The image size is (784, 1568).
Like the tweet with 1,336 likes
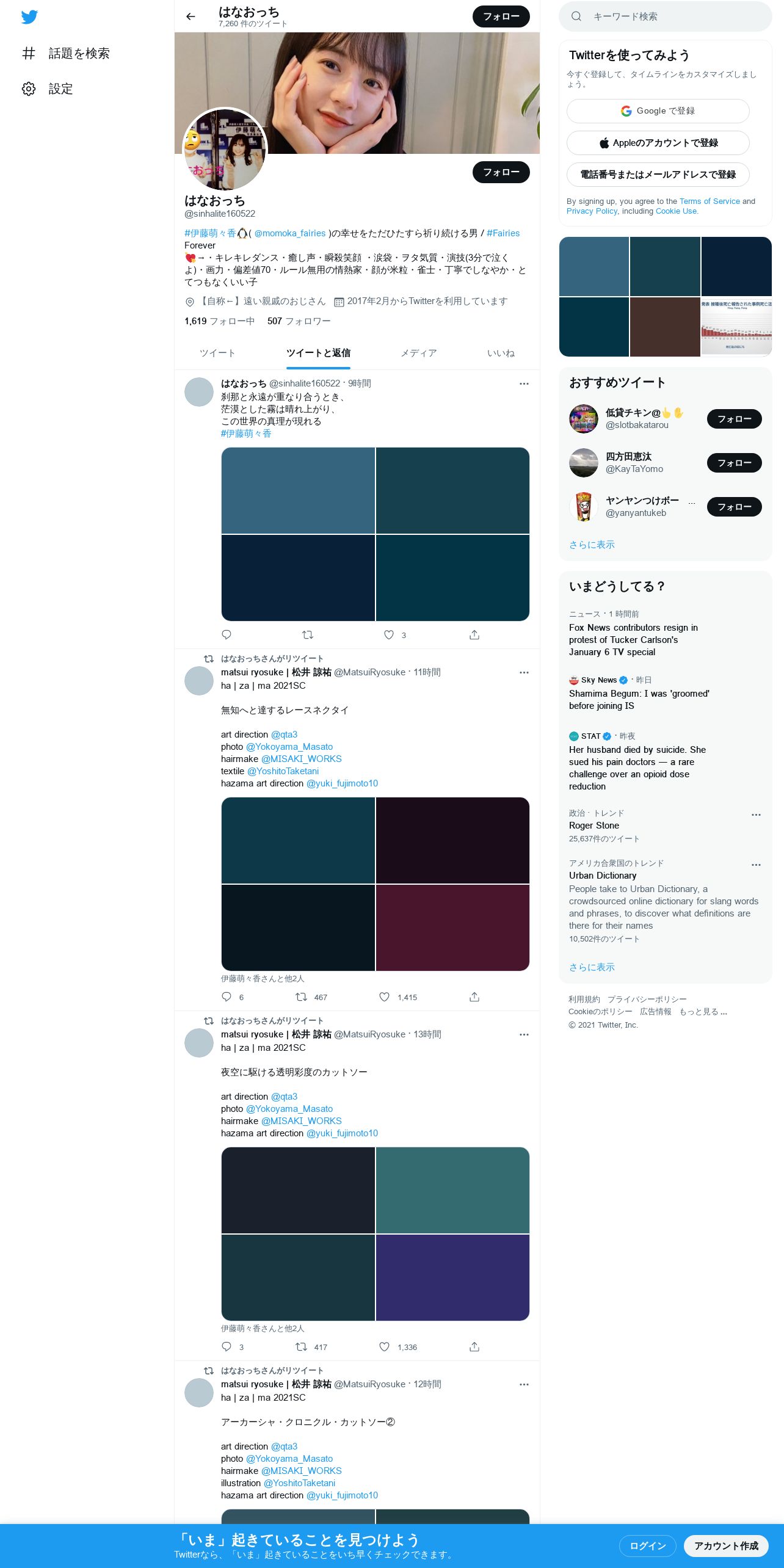384,1347
